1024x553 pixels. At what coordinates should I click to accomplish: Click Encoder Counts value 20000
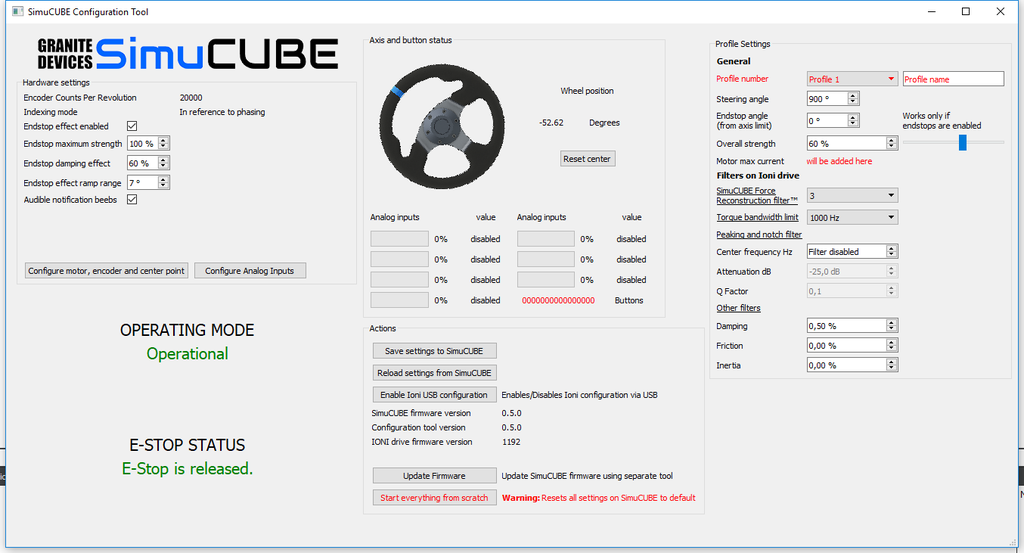coord(191,98)
